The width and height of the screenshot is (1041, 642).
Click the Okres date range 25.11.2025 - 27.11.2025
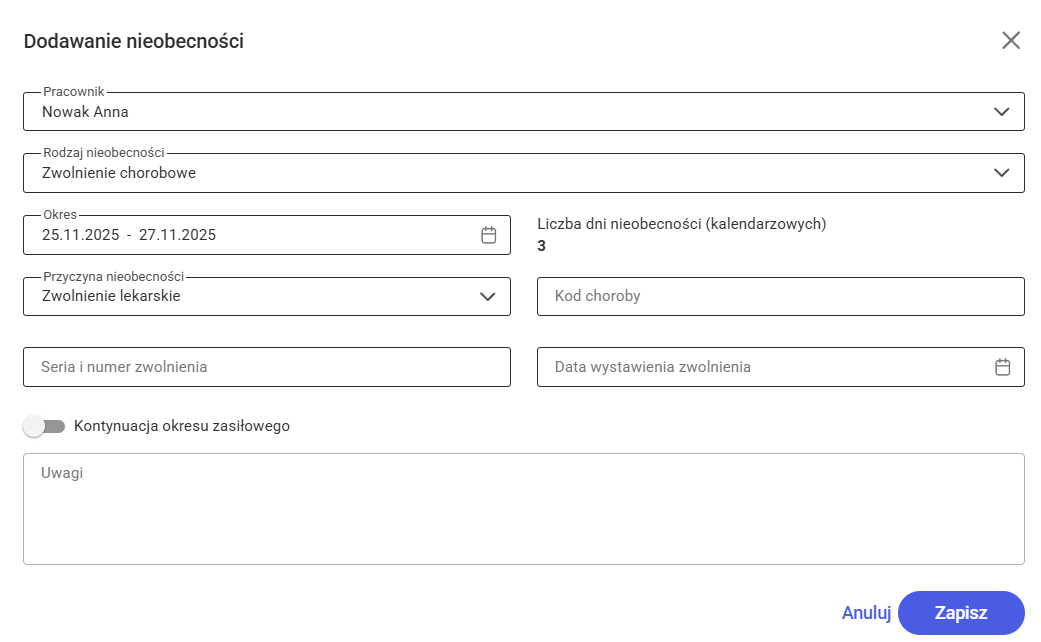coord(129,235)
